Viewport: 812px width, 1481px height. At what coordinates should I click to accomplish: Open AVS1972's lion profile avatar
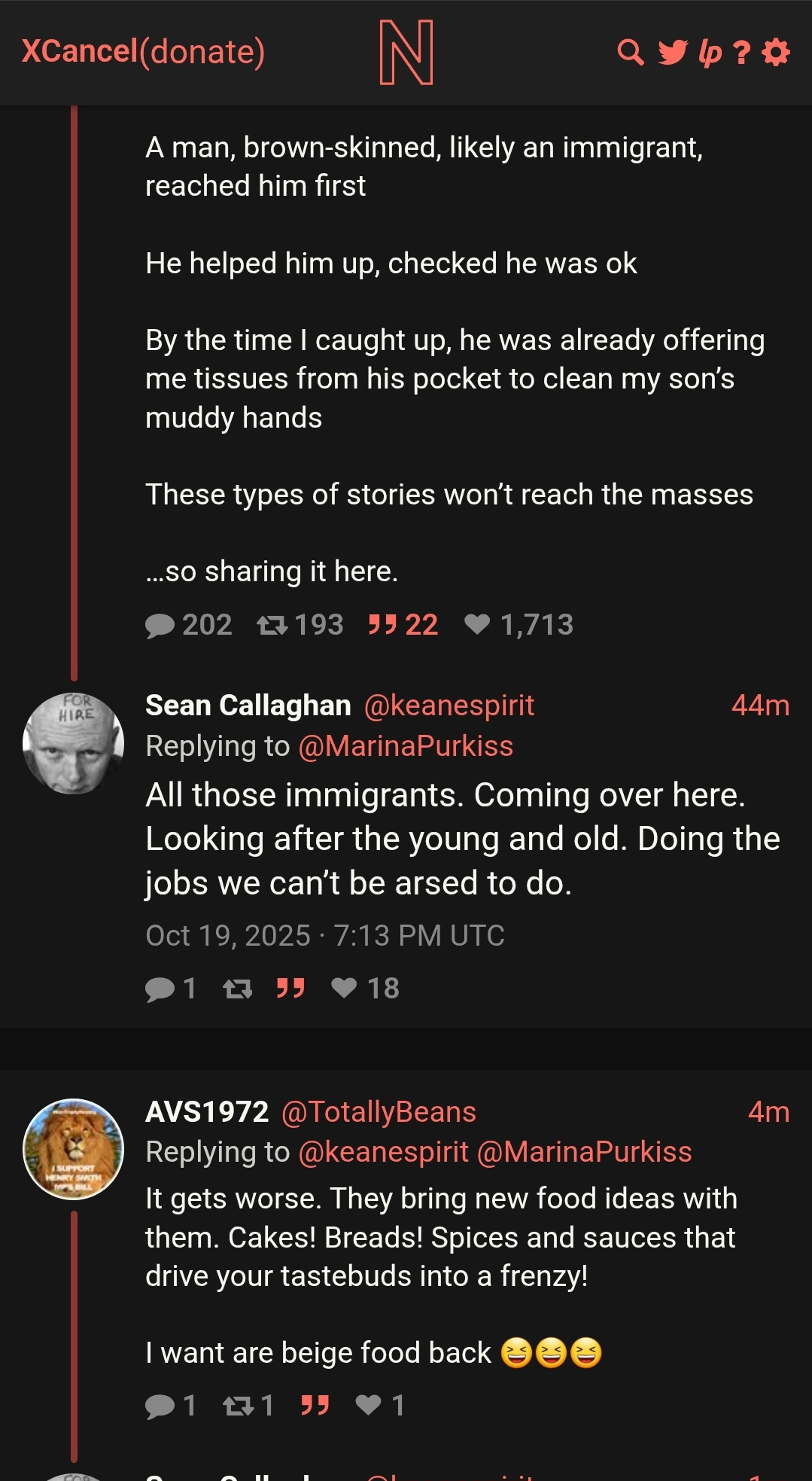[74, 1149]
